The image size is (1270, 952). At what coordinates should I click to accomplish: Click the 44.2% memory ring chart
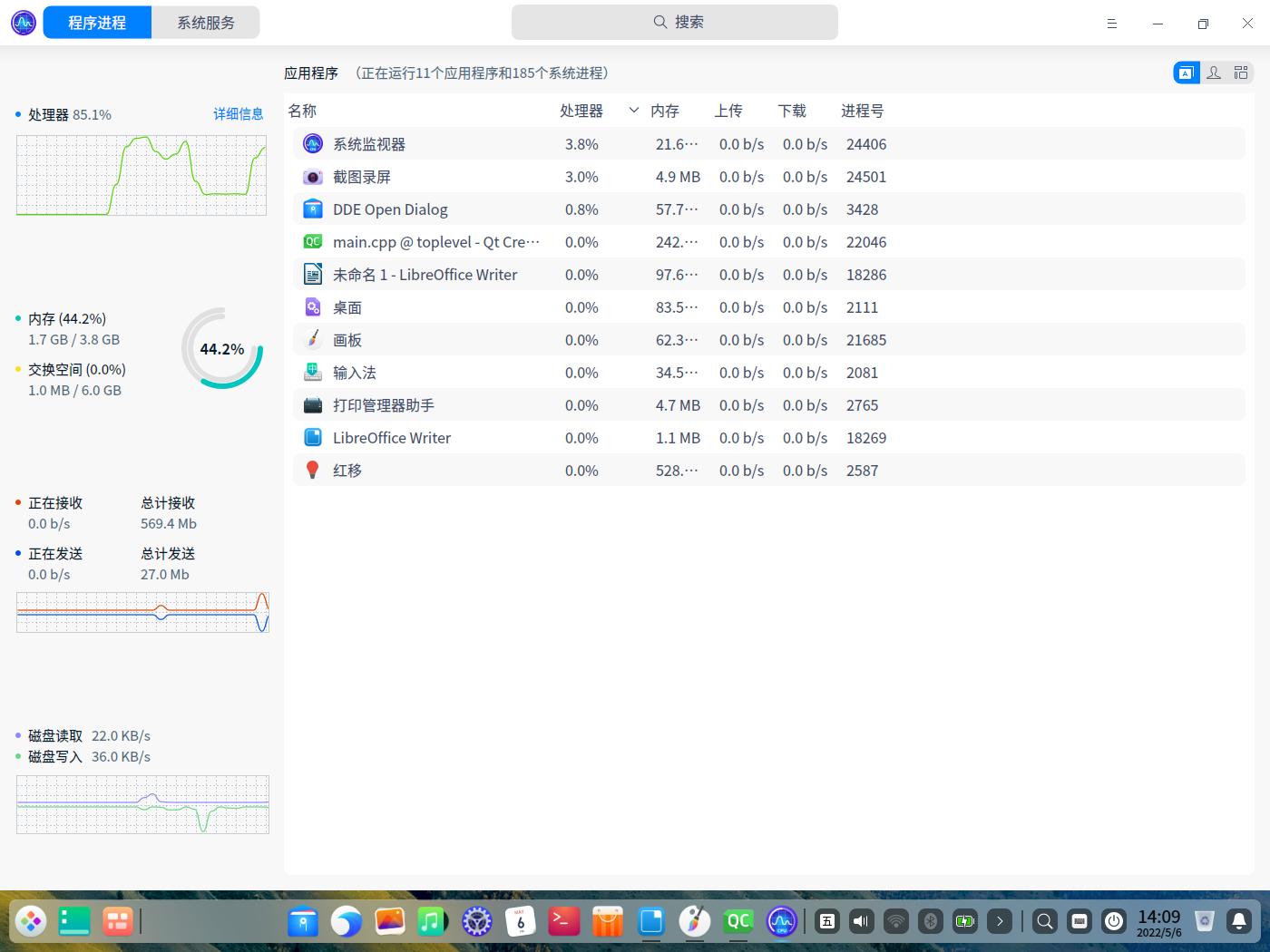click(223, 349)
